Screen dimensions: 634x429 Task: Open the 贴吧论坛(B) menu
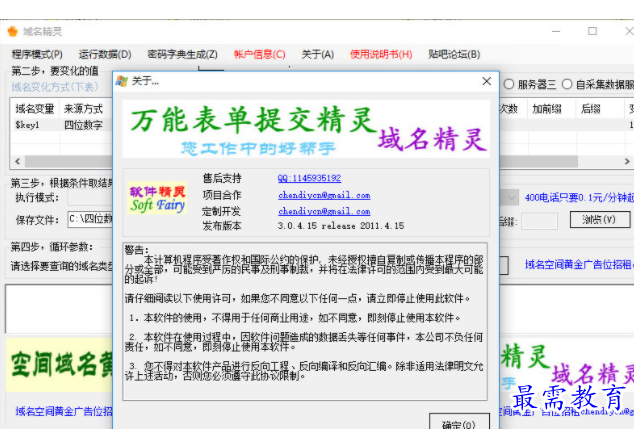(454, 54)
